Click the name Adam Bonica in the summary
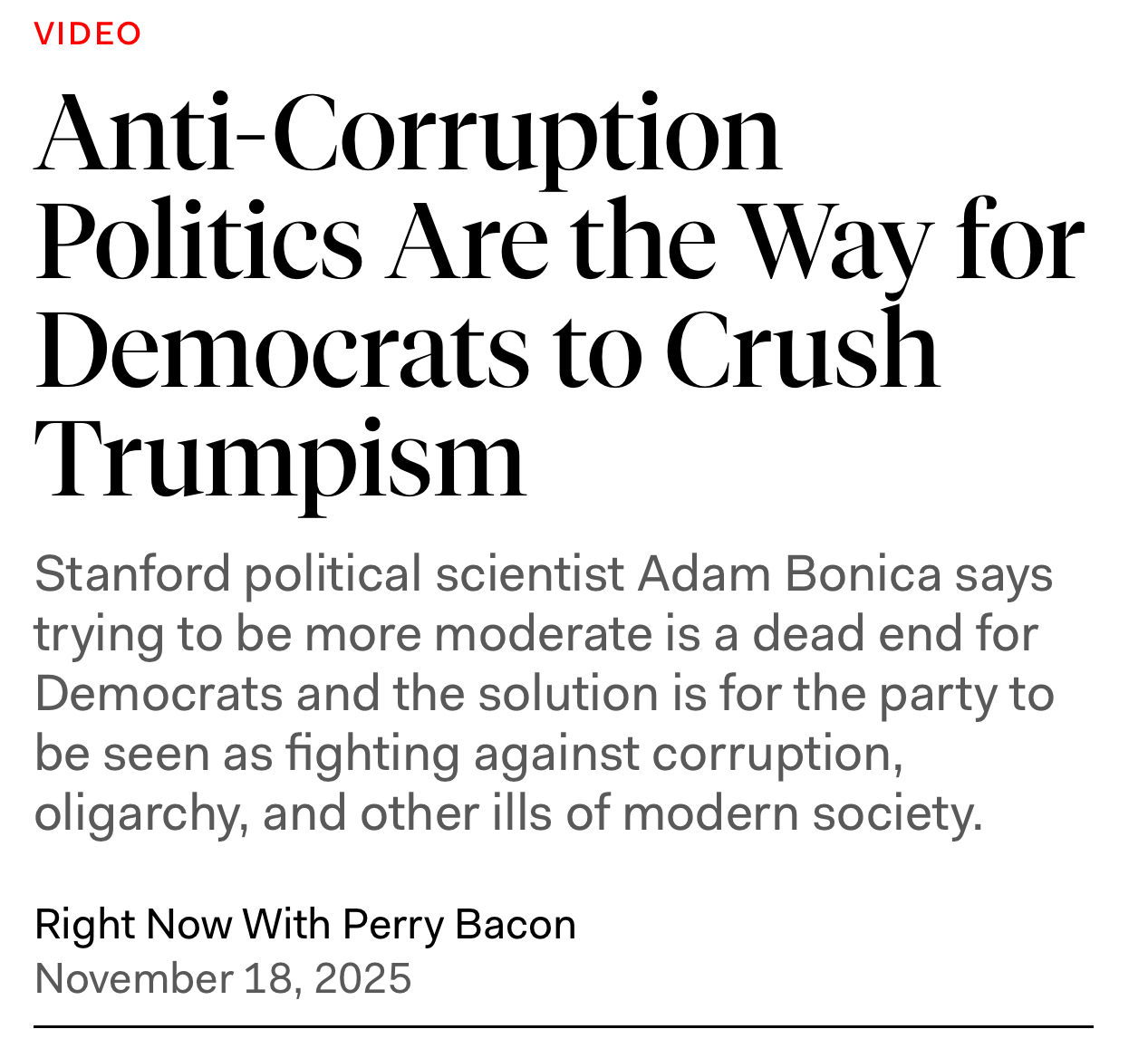This screenshot has width=1148, height=1058. coord(789,574)
